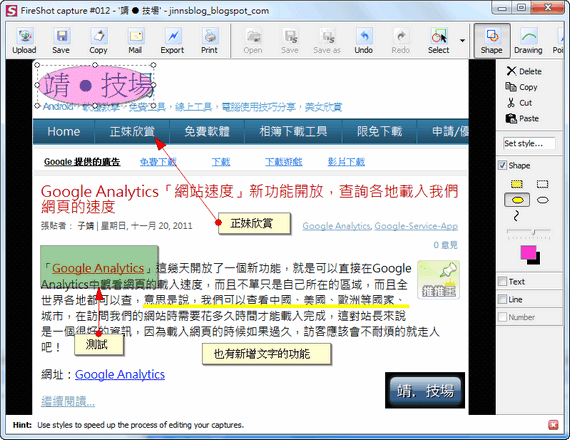Select outlined rectangle shape style
The image size is (570, 440).
click(542, 184)
